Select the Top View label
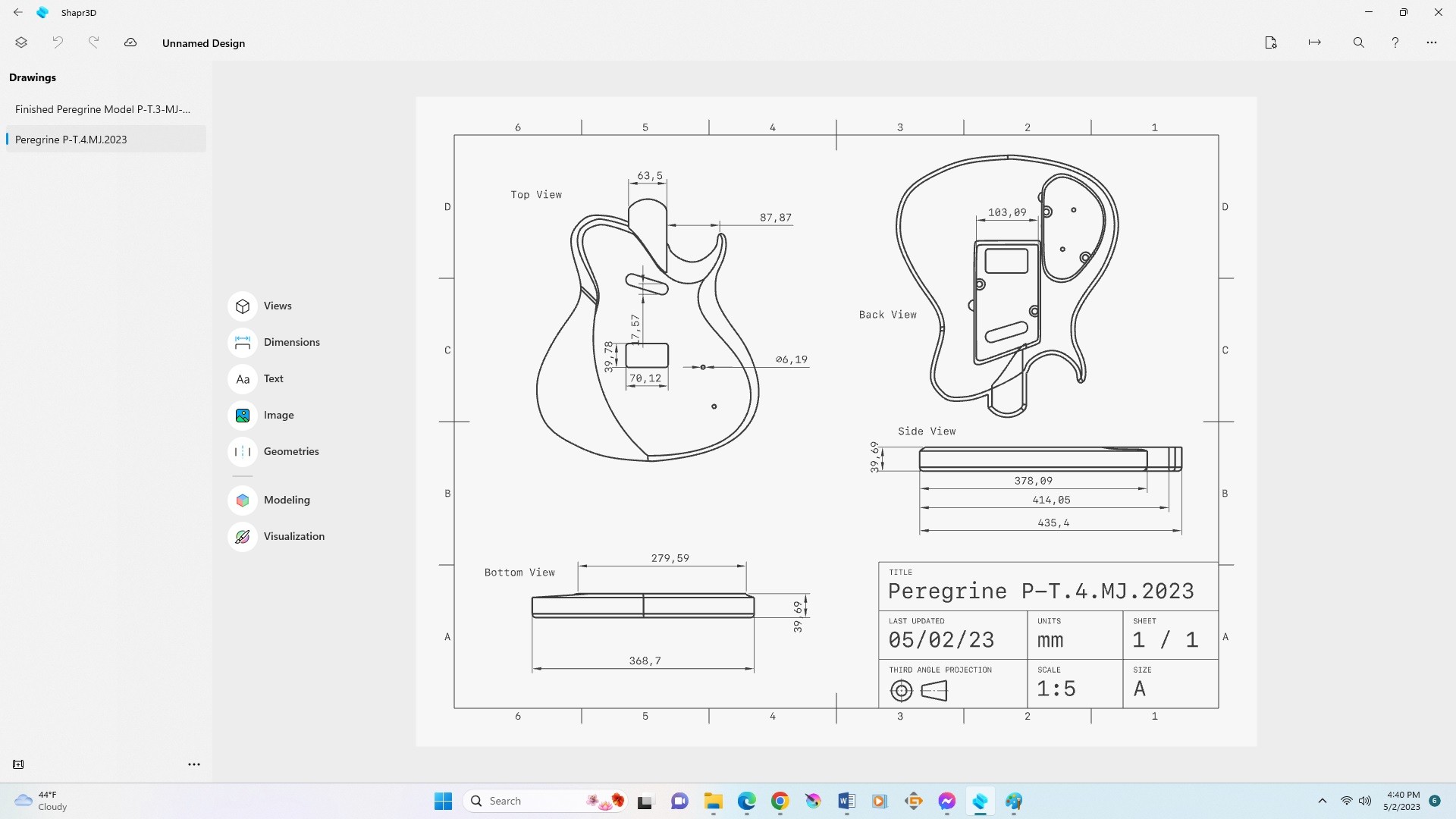This screenshot has height=819, width=1456. 536,195
